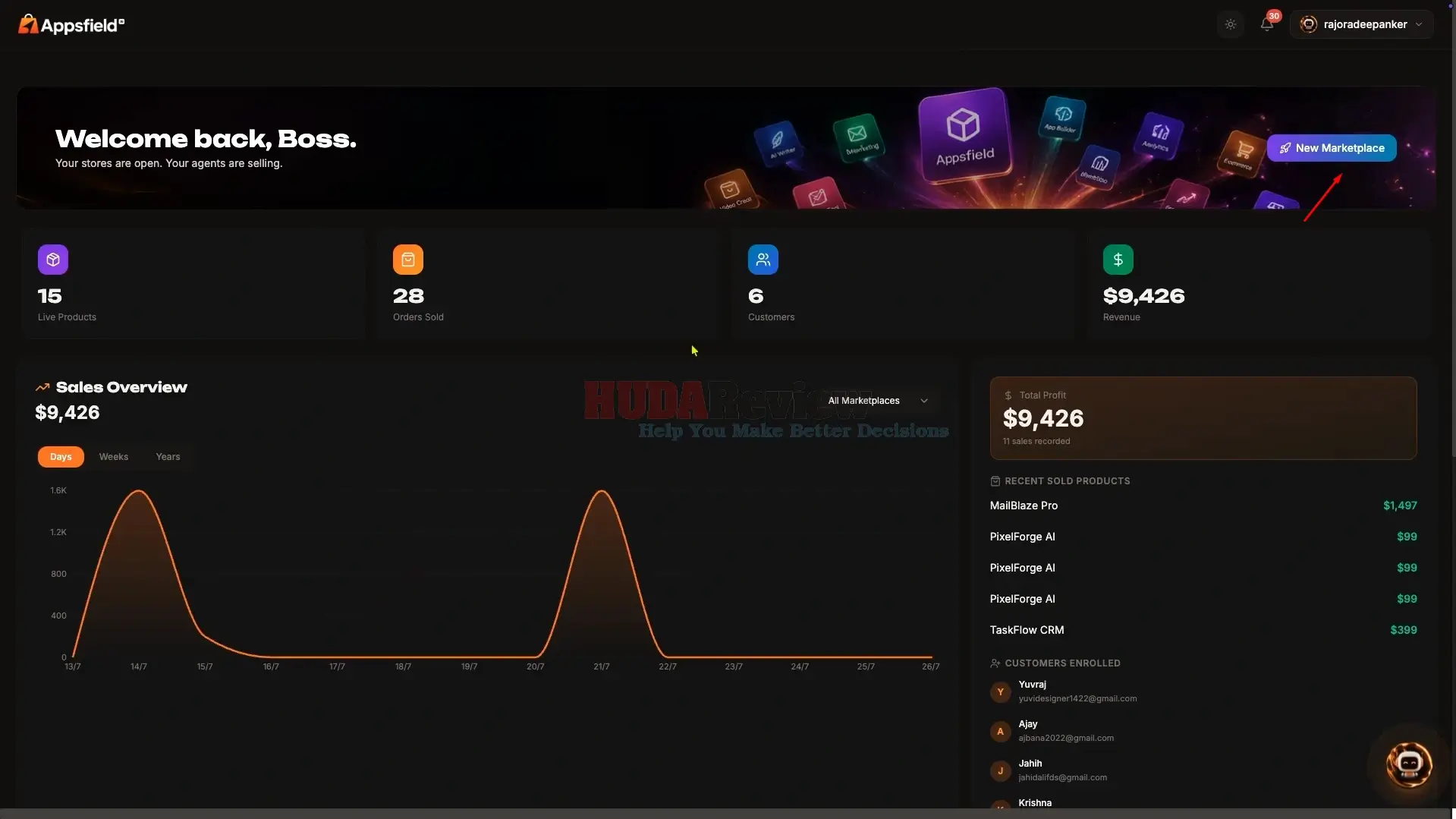This screenshot has height=819, width=1456.
Task: Click the $399 amount
Action: tap(1404, 630)
